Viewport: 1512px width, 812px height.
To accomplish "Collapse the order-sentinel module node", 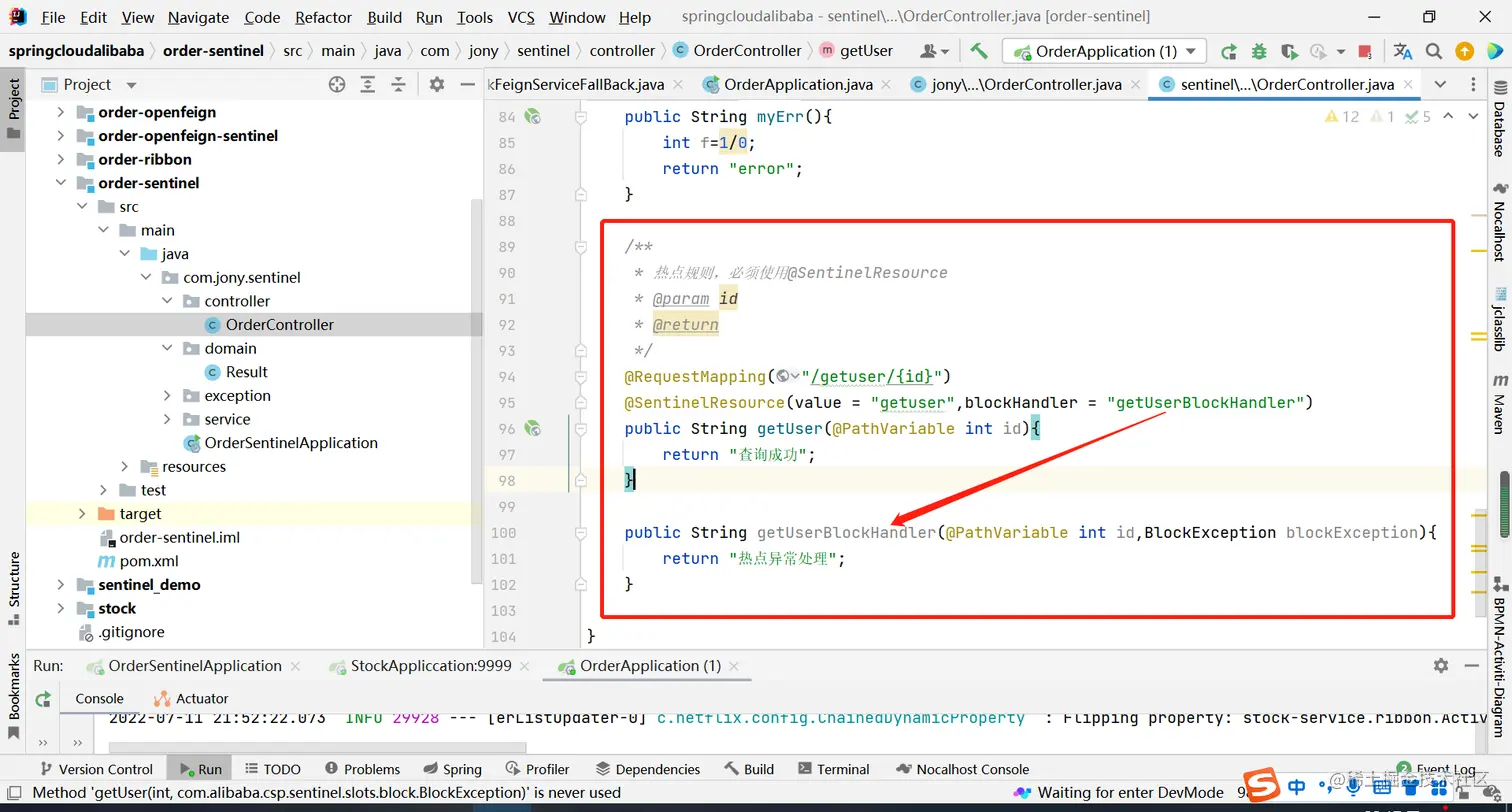I will tap(61, 183).
